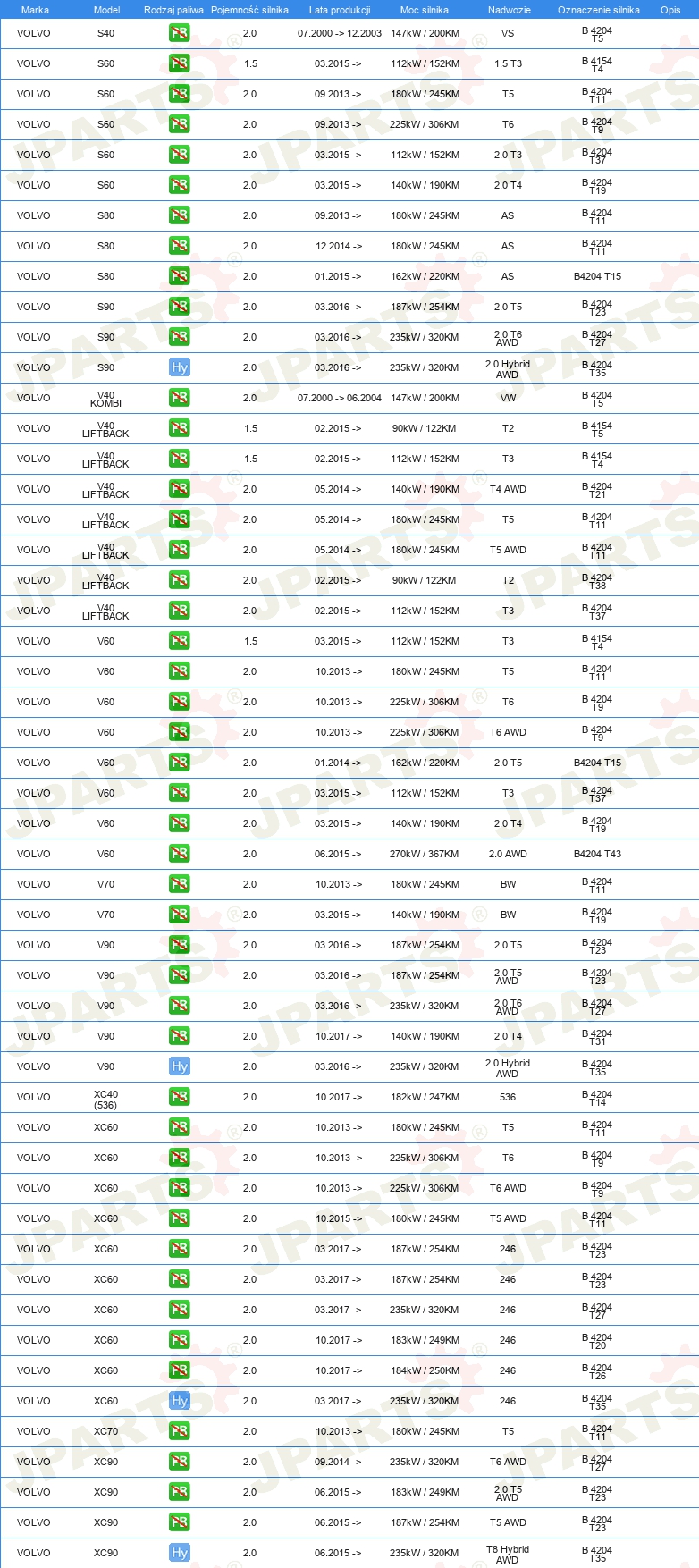The image size is (699, 1568).
Task: Click the 183kW / 249KM cell in XC60 row
Action: click(x=424, y=1340)
